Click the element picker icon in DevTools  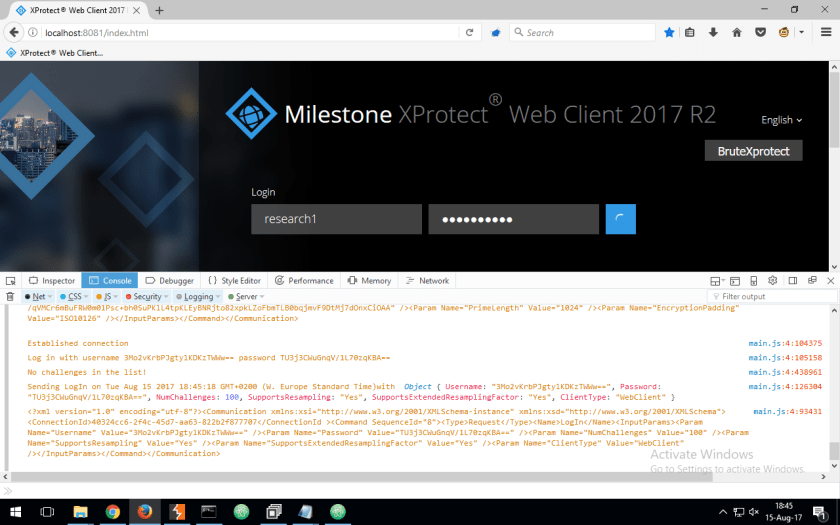tap(11, 281)
